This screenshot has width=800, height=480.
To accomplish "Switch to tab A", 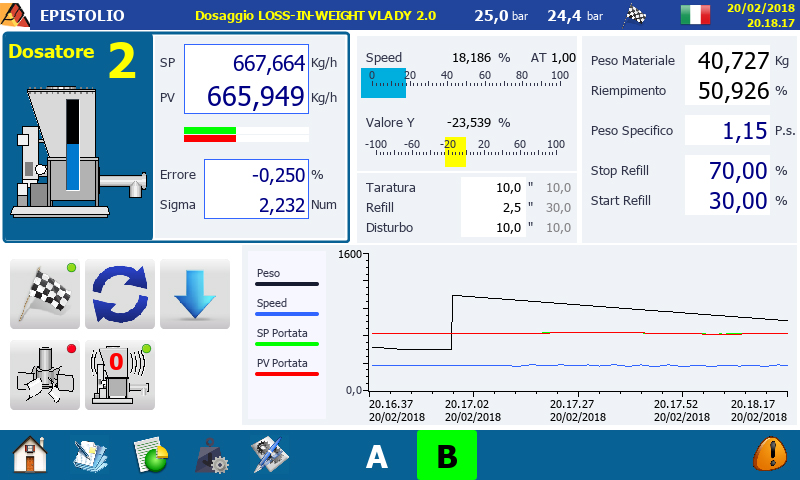I will (x=376, y=456).
